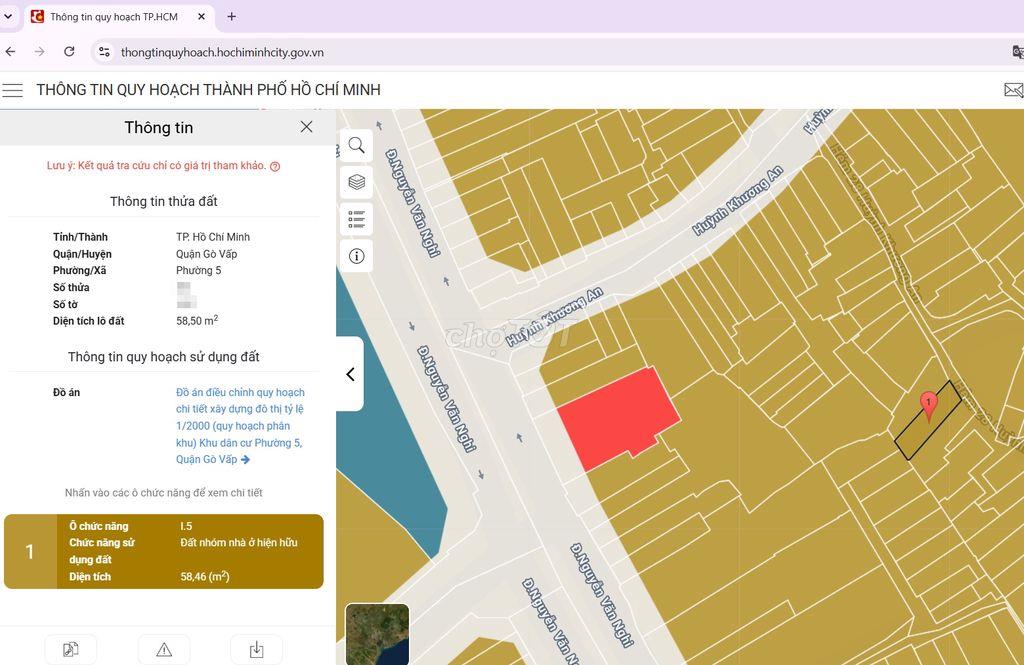The width and height of the screenshot is (1024, 665).
Task: Click the envelope mail icon in the header
Action: pos(1014,90)
